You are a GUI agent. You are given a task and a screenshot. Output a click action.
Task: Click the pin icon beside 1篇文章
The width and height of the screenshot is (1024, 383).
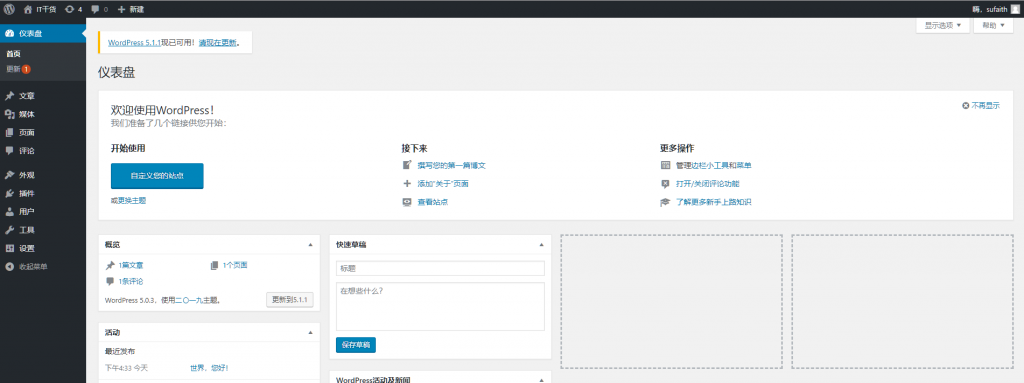[x=110, y=265]
